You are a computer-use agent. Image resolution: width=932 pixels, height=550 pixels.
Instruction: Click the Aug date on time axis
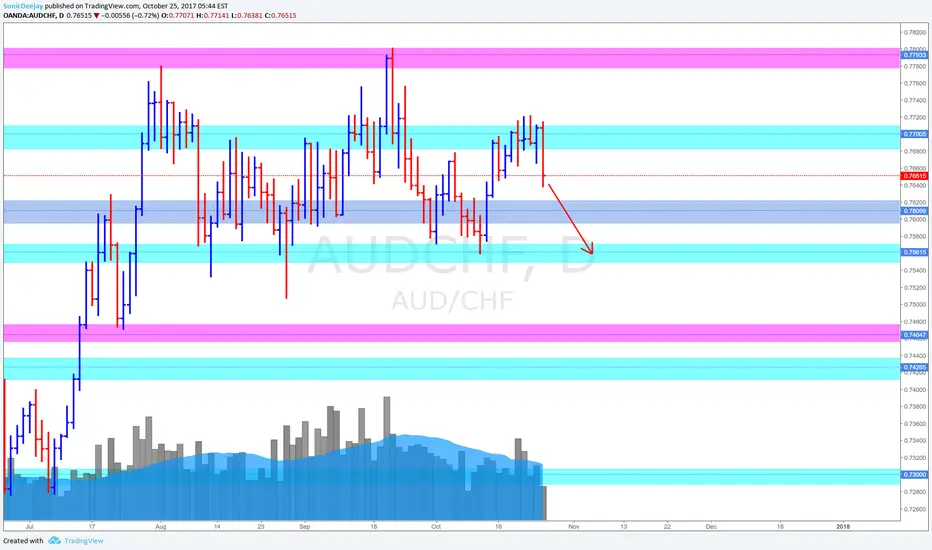tap(160, 527)
